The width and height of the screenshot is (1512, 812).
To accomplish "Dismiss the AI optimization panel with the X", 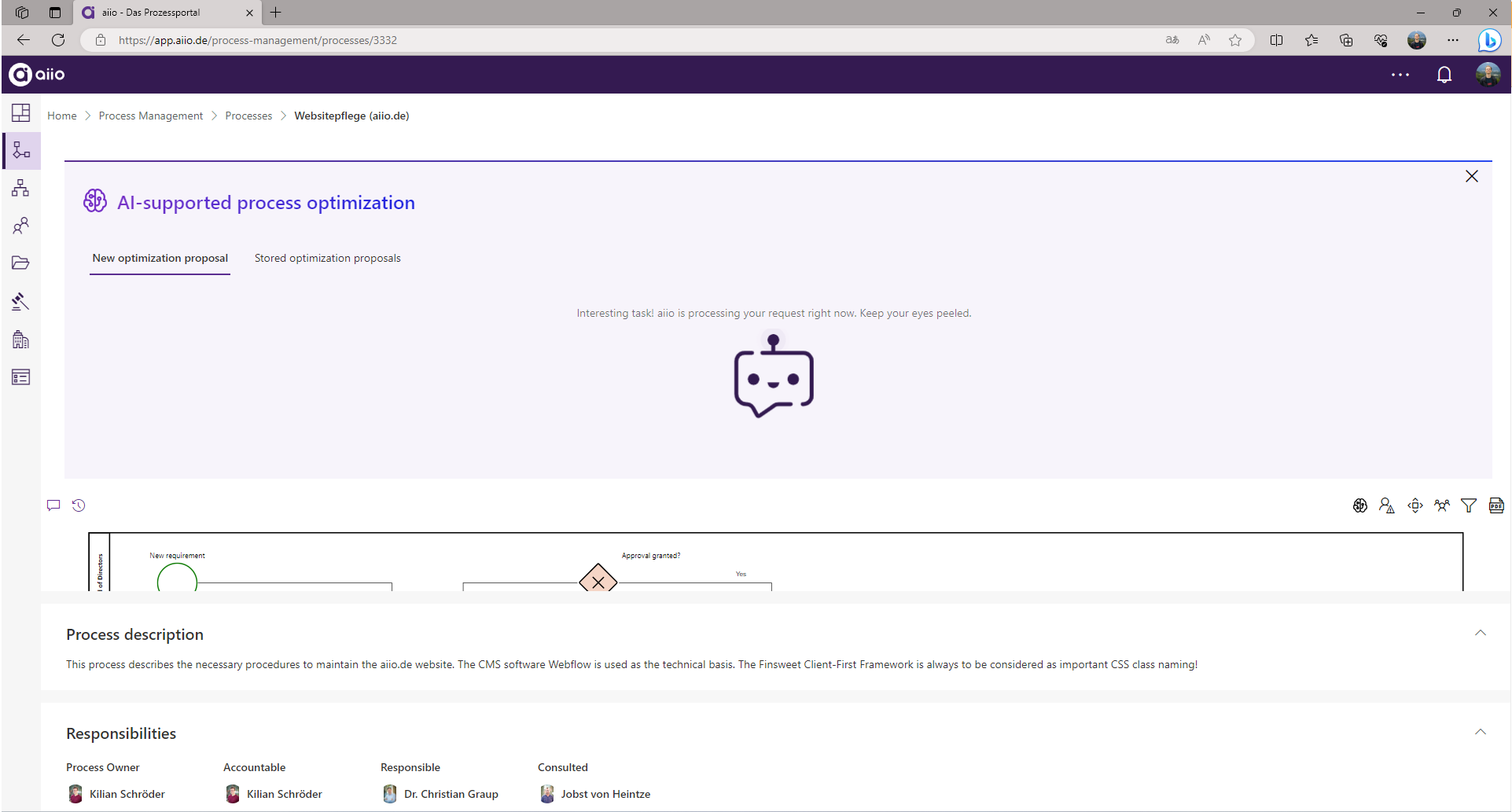I will point(1472,176).
